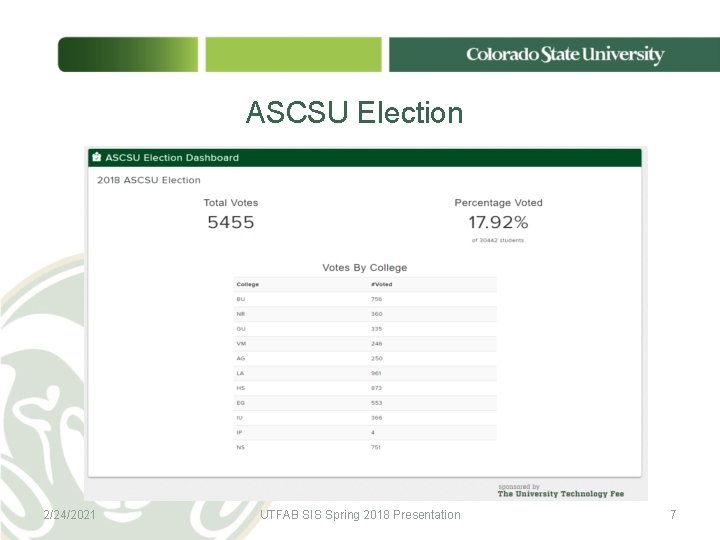This screenshot has width=720, height=540.
Task: Select the HS college row
Action: 364,388
